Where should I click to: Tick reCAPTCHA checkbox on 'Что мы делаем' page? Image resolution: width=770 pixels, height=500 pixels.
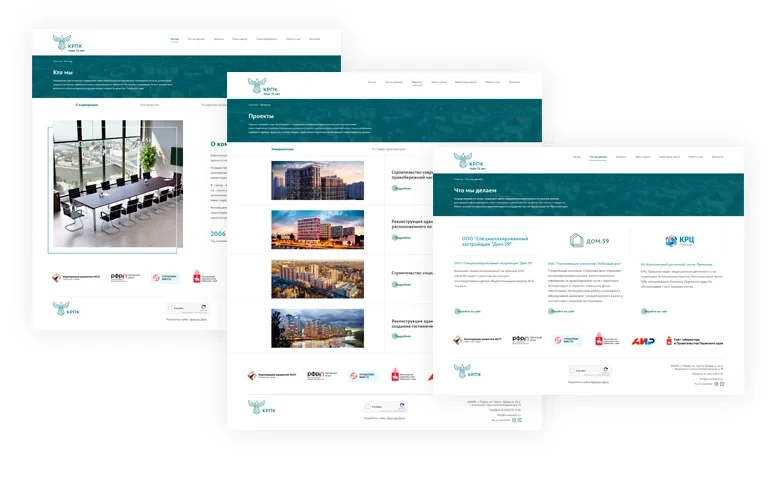coord(572,370)
